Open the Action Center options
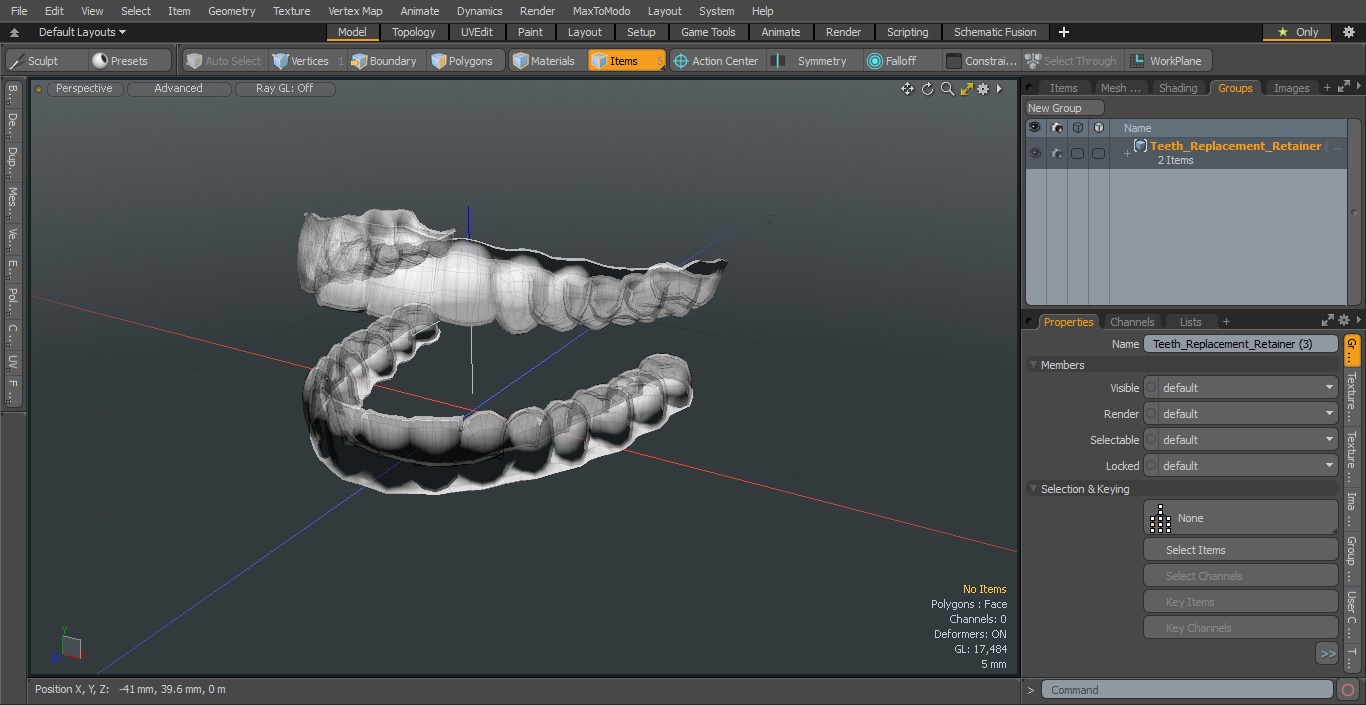This screenshot has width=1366, height=705. pyautogui.click(x=716, y=61)
